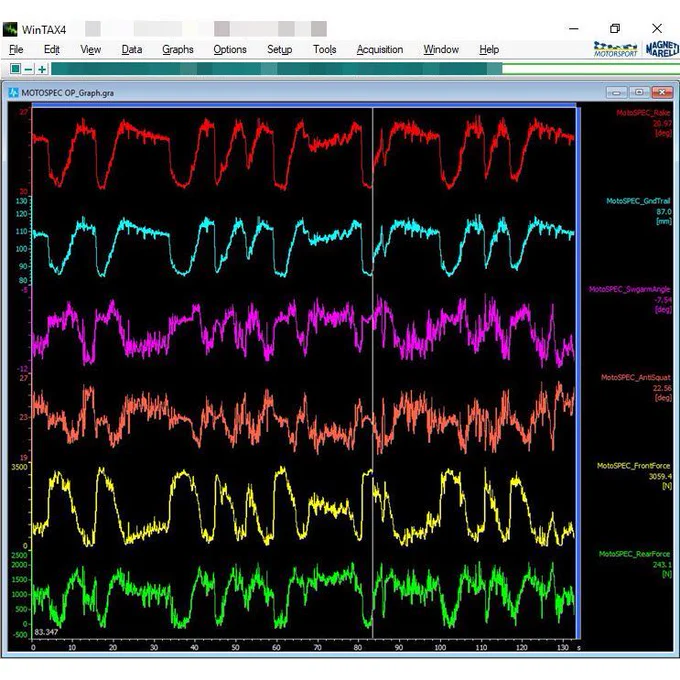Open the Window menu
The height and width of the screenshot is (680, 680).
click(441, 49)
